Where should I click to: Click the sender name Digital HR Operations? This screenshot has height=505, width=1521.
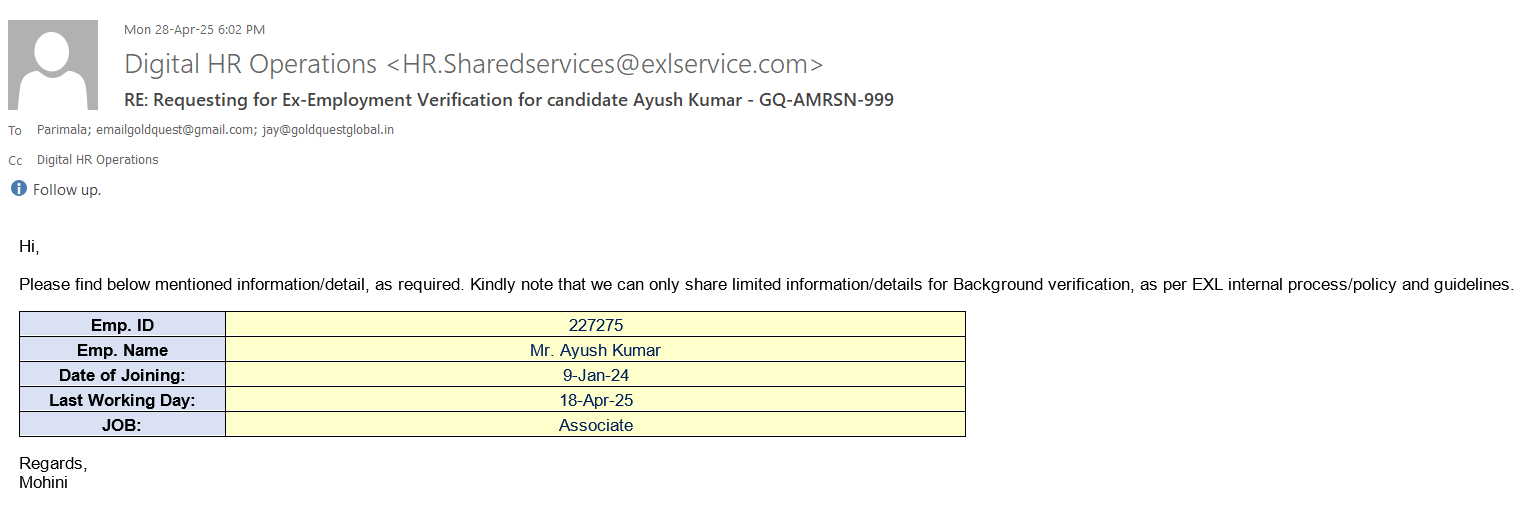pos(250,64)
